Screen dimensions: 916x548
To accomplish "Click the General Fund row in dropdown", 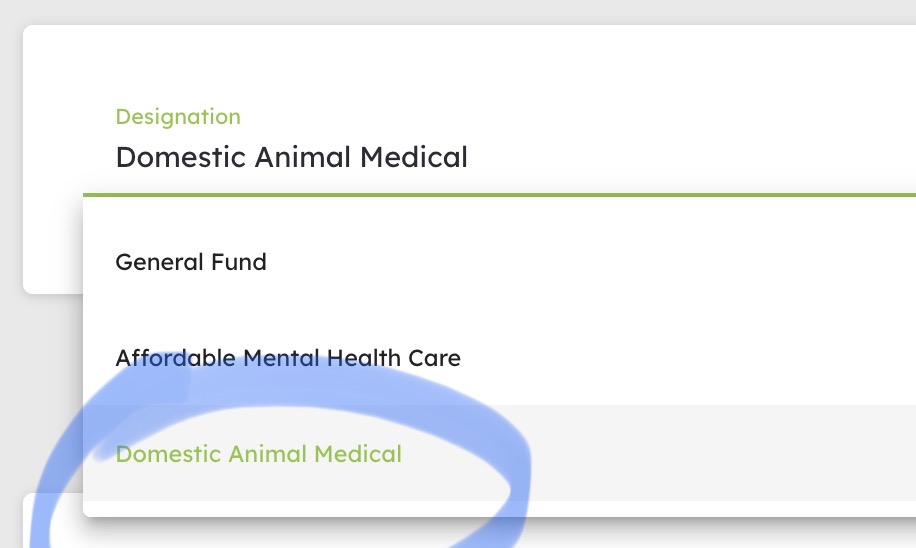I will tap(499, 262).
